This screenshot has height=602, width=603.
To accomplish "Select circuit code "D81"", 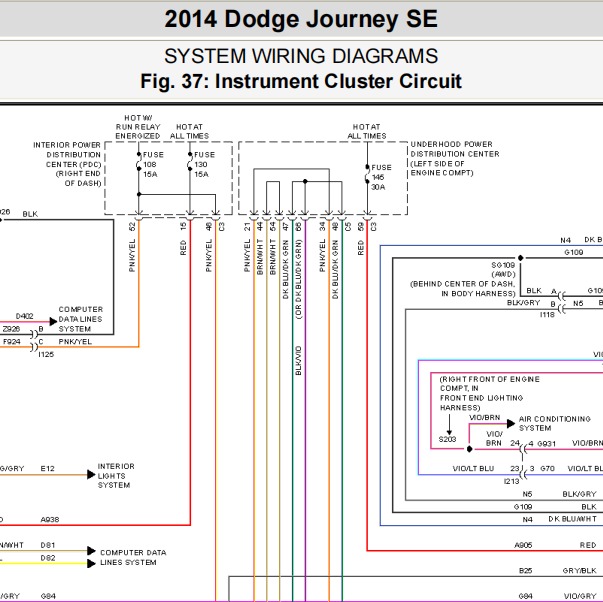I will pos(48,545).
